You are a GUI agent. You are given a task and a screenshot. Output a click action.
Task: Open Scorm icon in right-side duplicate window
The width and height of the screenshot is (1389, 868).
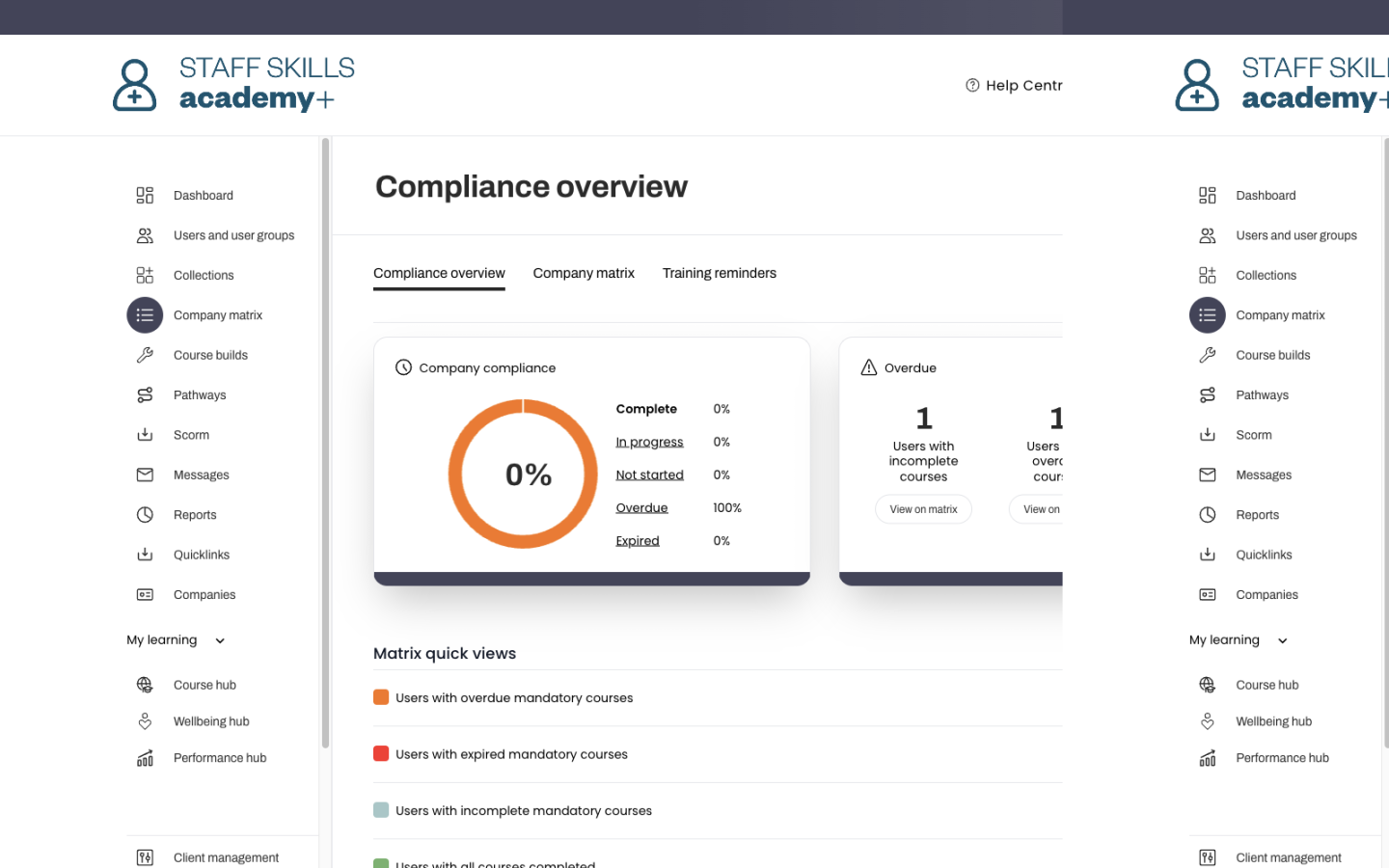[1208, 435]
